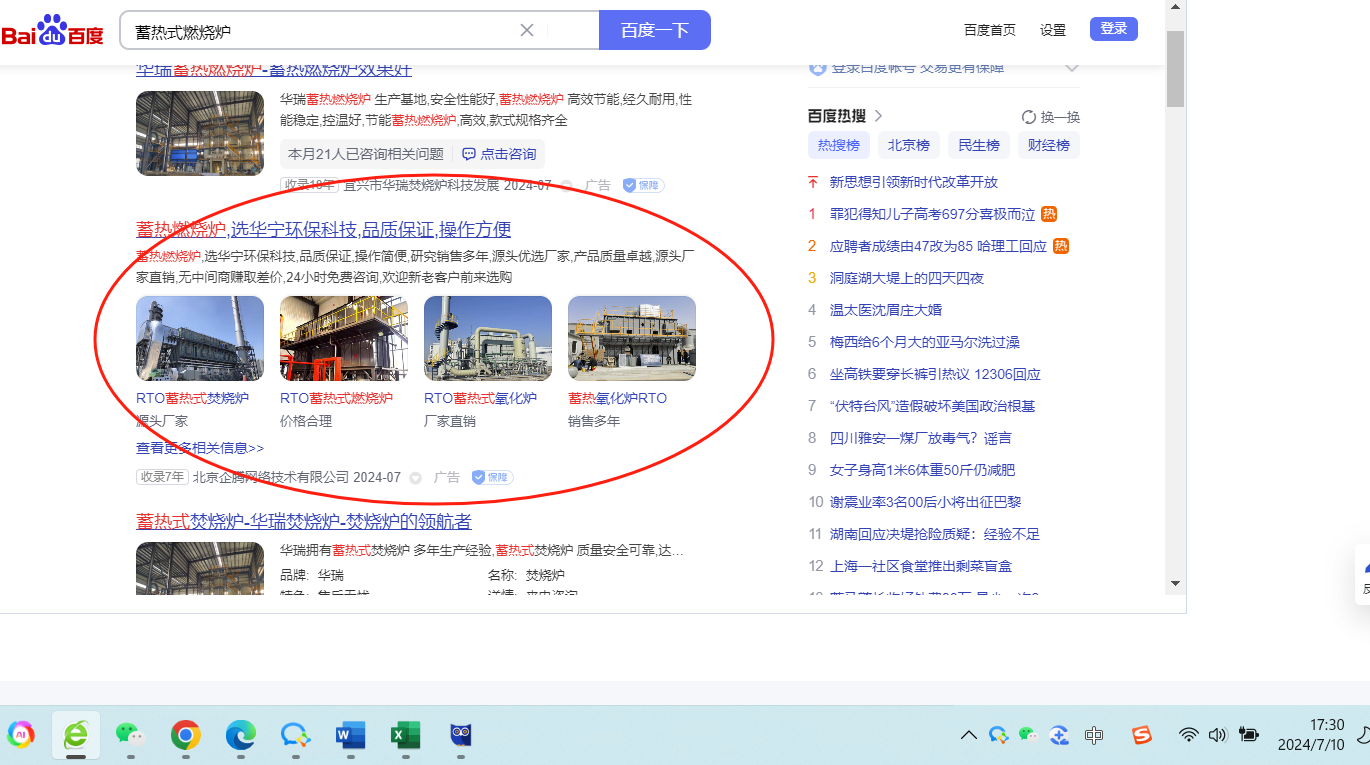Open hot search 坐高铁要穿长裤引热议 12306回应

tap(935, 374)
